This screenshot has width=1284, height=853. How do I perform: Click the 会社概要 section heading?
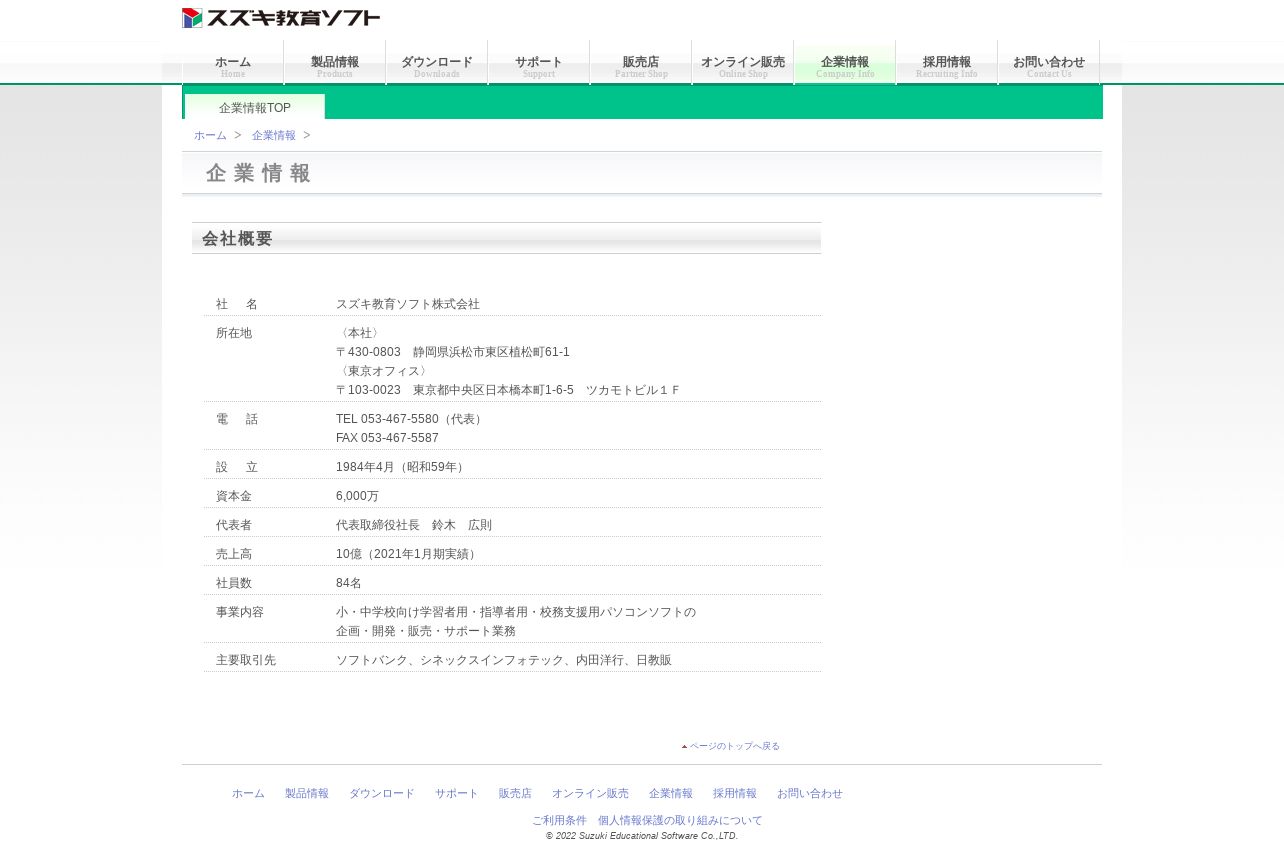[237, 238]
